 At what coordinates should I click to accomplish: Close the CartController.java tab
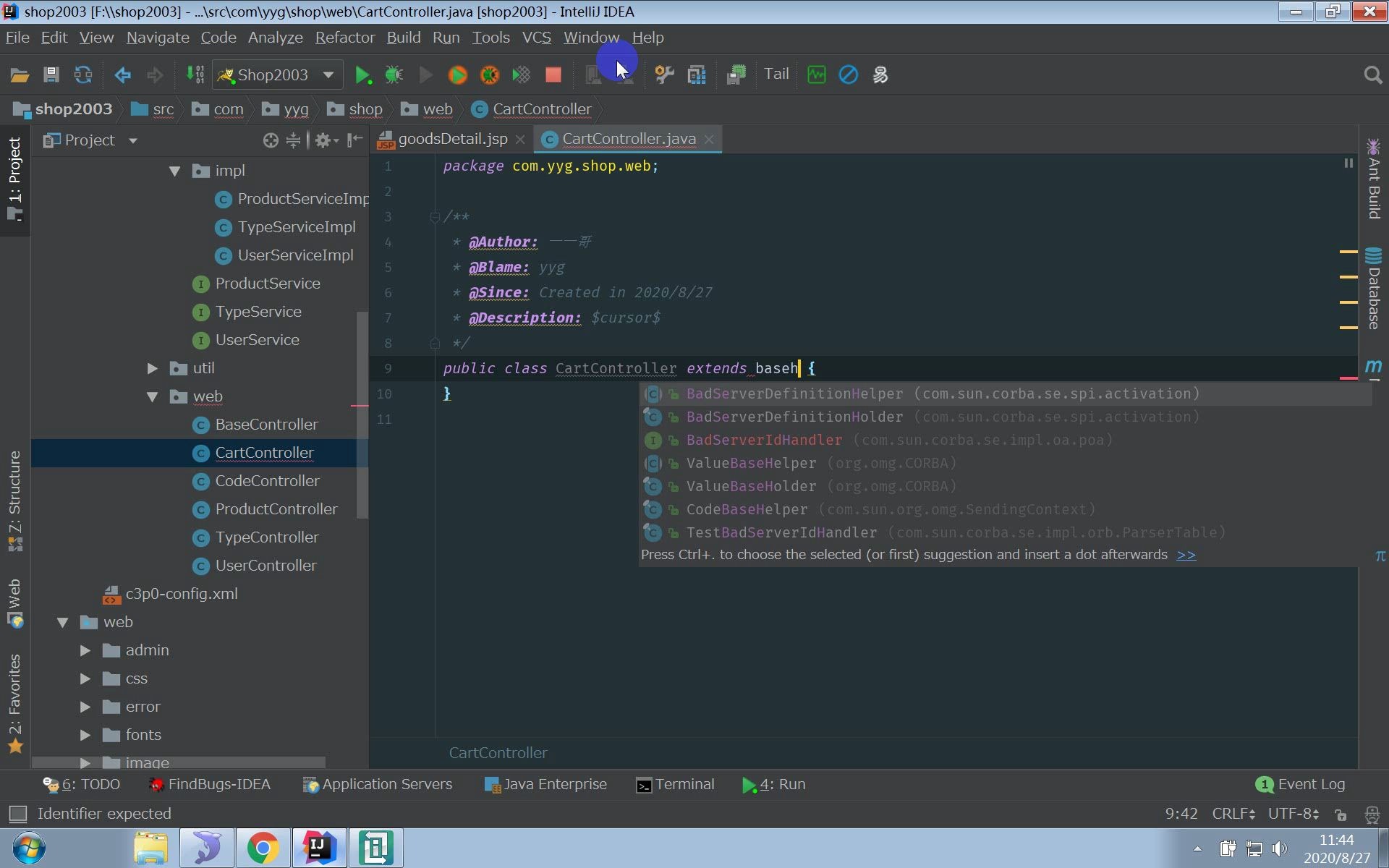click(x=709, y=140)
